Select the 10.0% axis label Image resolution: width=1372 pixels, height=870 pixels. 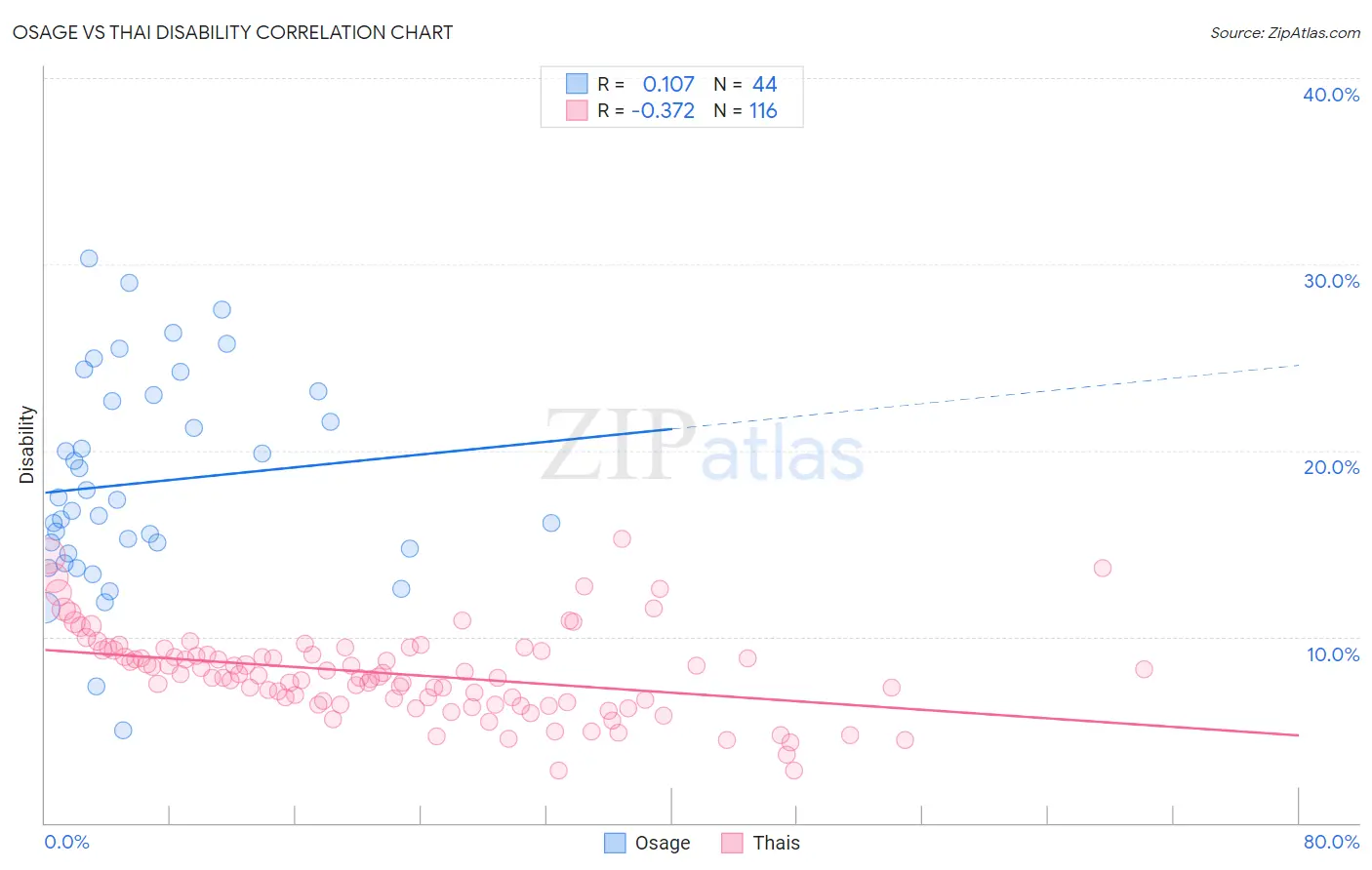tap(1333, 654)
